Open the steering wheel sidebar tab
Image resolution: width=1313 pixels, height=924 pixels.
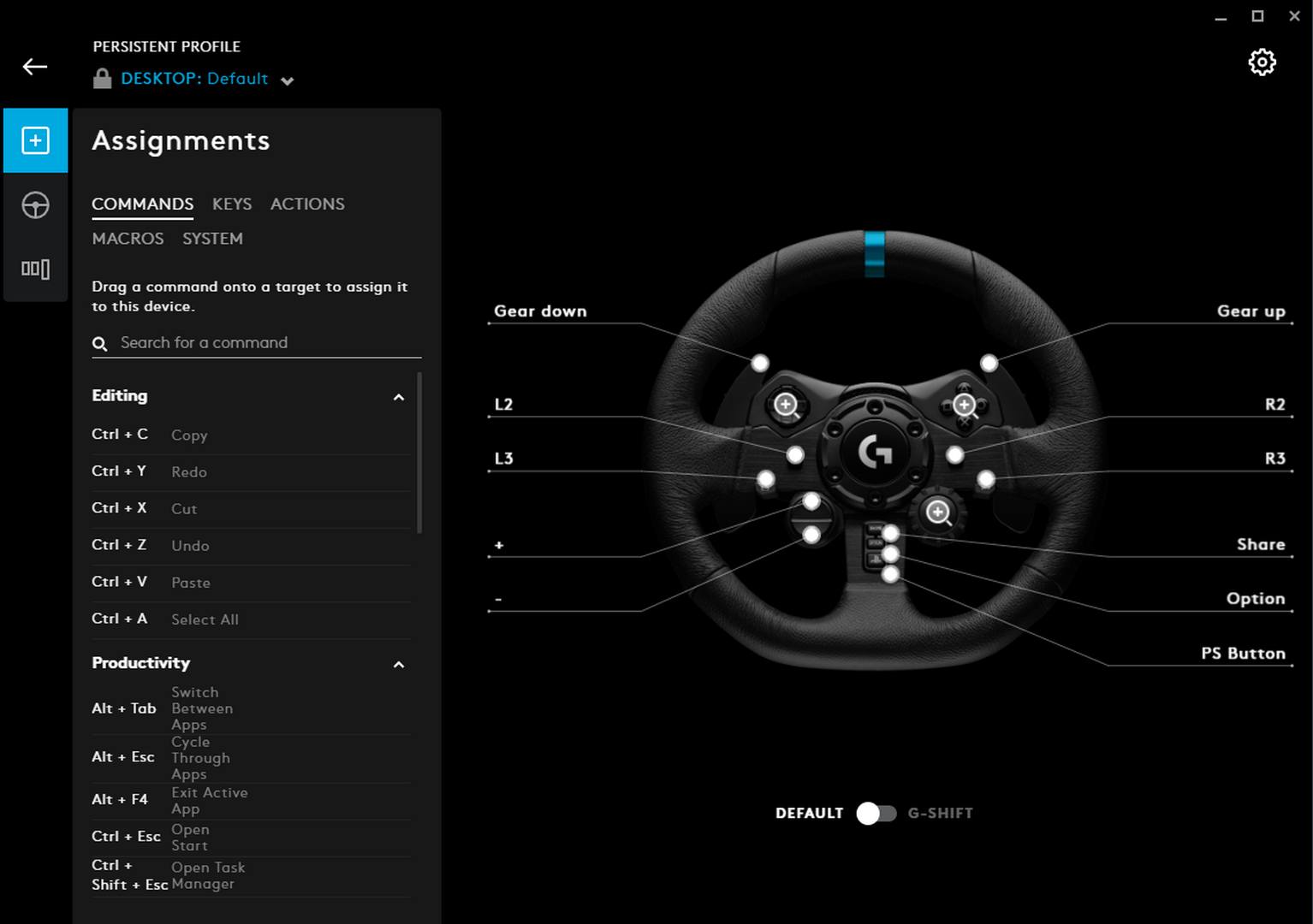pyautogui.click(x=35, y=205)
